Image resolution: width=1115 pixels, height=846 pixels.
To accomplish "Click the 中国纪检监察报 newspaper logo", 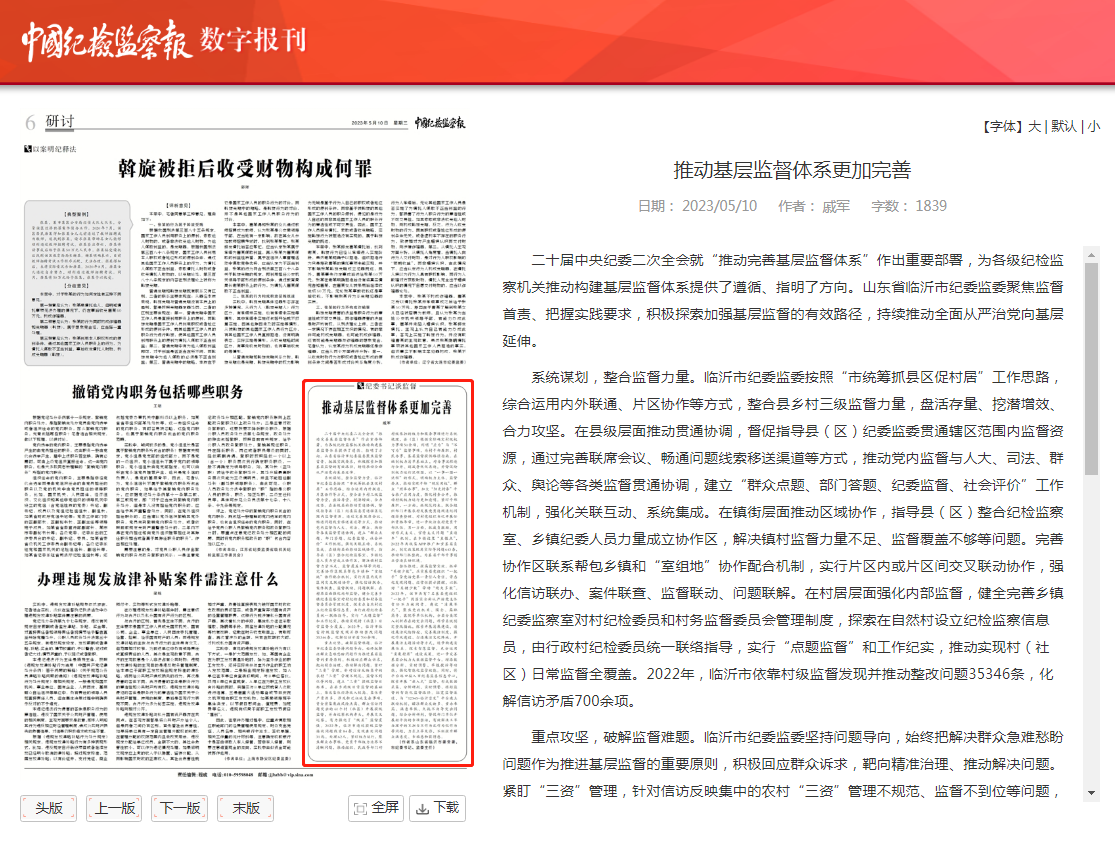I will [107, 41].
